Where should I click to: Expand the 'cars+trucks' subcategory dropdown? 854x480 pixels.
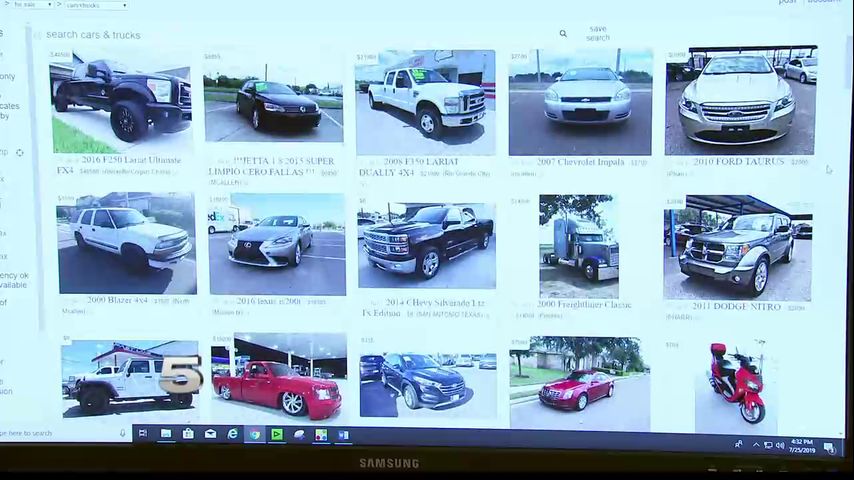pyautogui.click(x=97, y=5)
